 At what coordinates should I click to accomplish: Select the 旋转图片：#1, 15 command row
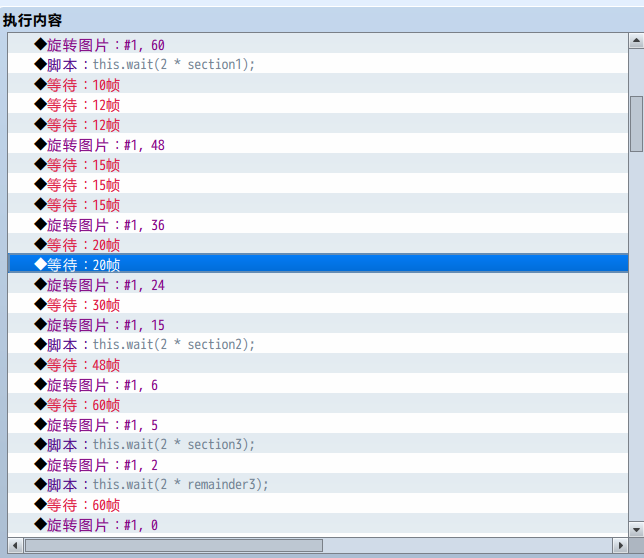tap(318, 324)
